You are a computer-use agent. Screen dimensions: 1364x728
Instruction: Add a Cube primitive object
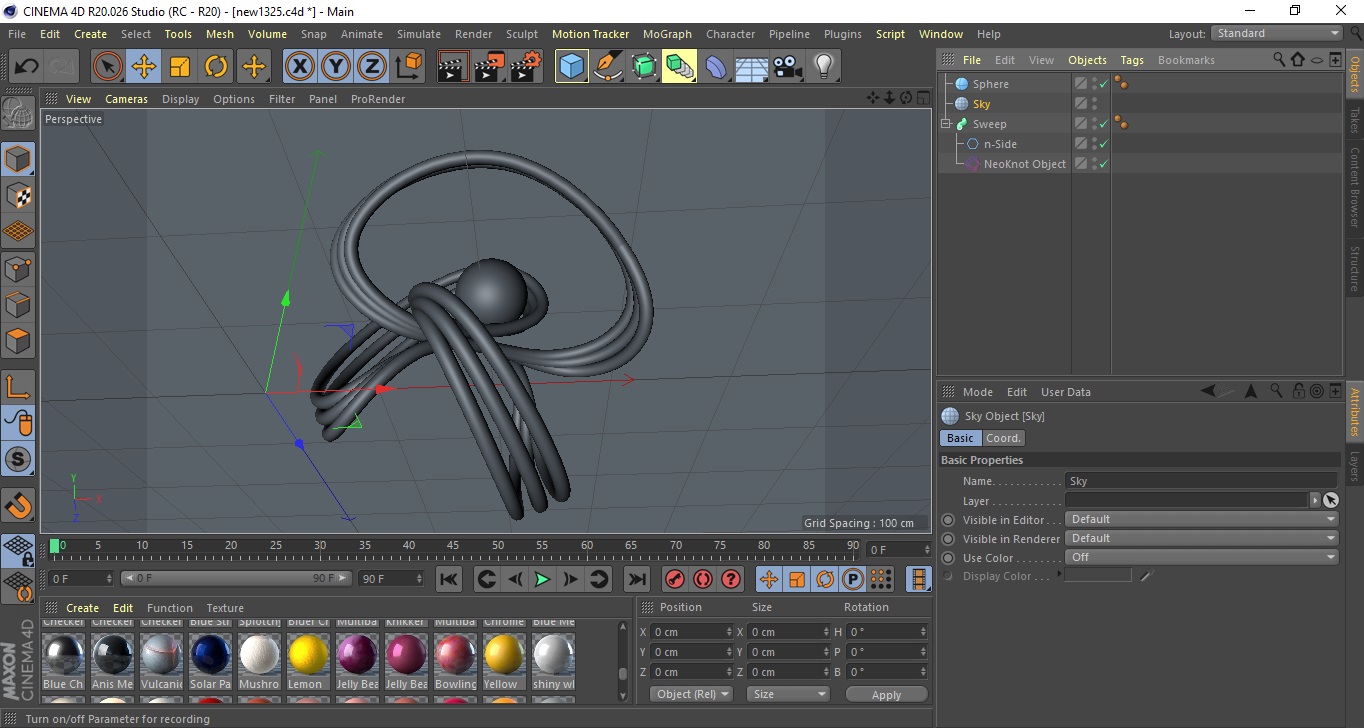click(571, 67)
